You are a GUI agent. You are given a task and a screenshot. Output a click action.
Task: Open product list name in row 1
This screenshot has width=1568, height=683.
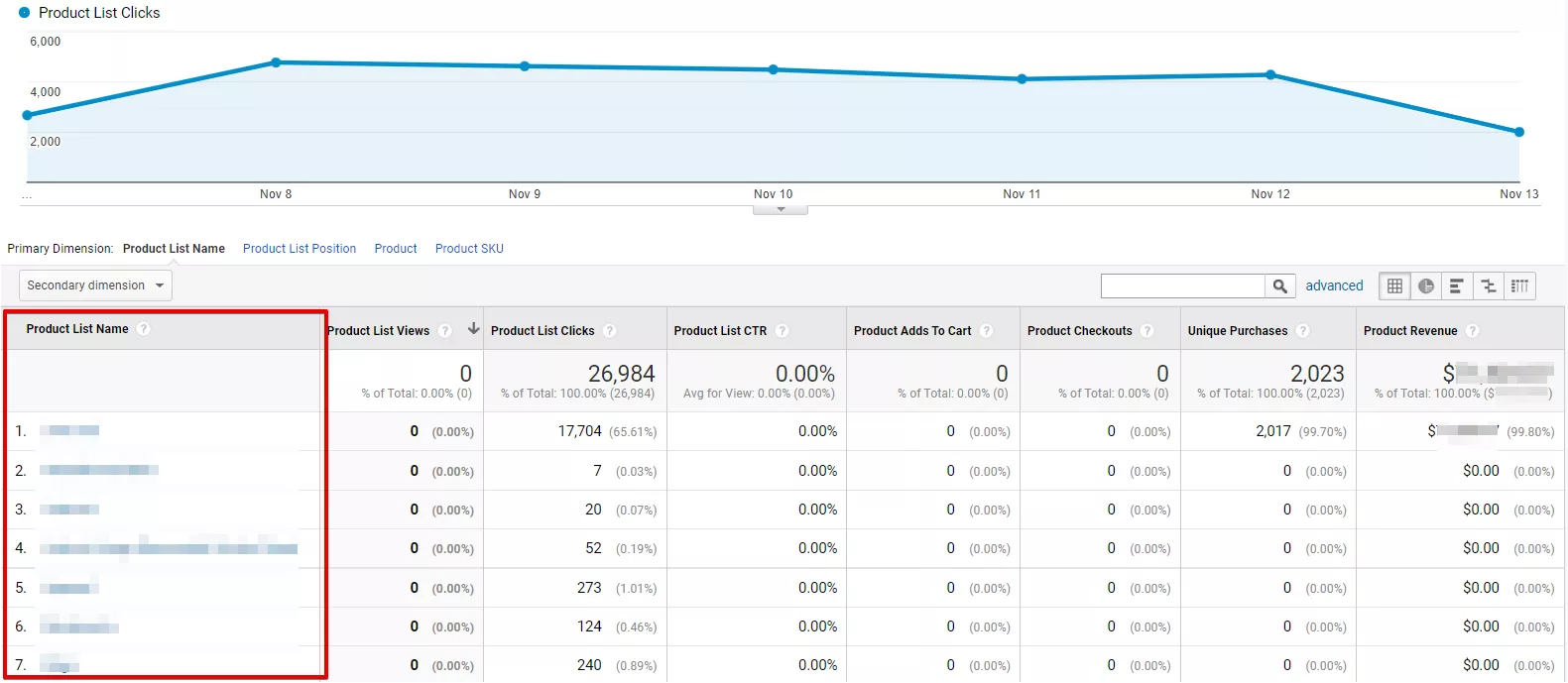tap(69, 430)
